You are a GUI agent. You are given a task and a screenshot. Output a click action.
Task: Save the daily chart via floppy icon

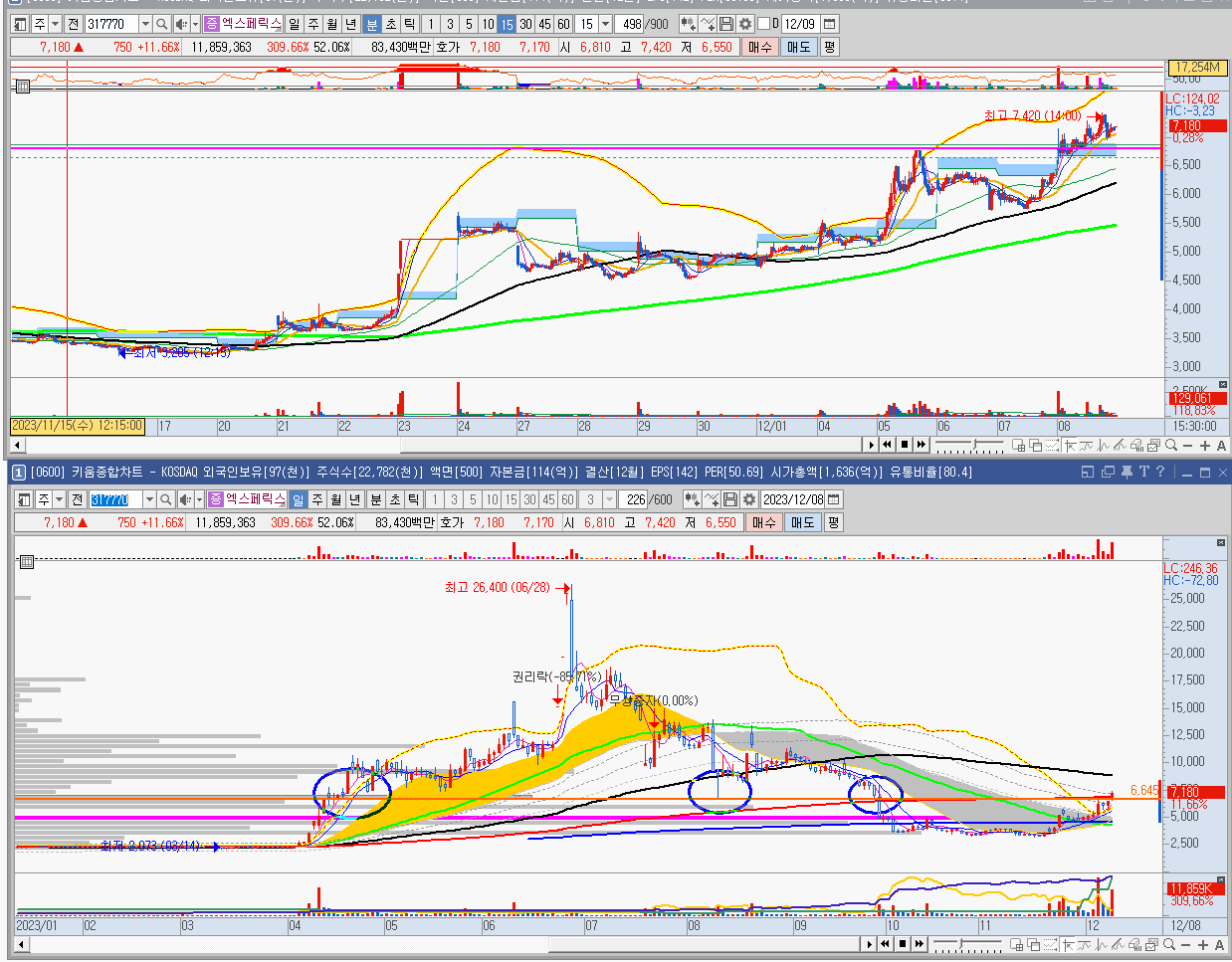pyautogui.click(x=730, y=498)
